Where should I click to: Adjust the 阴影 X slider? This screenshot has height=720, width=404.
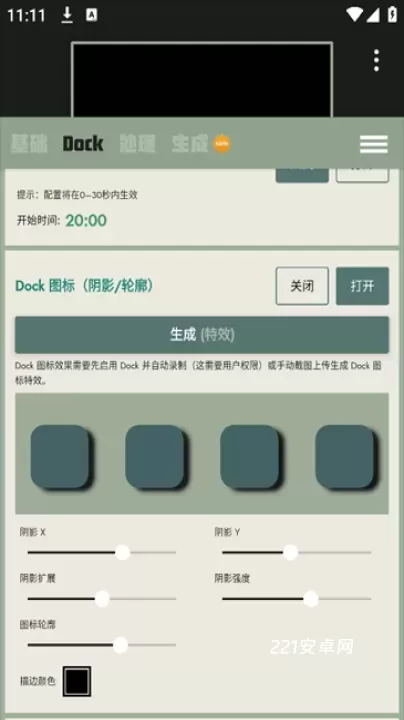point(101,552)
